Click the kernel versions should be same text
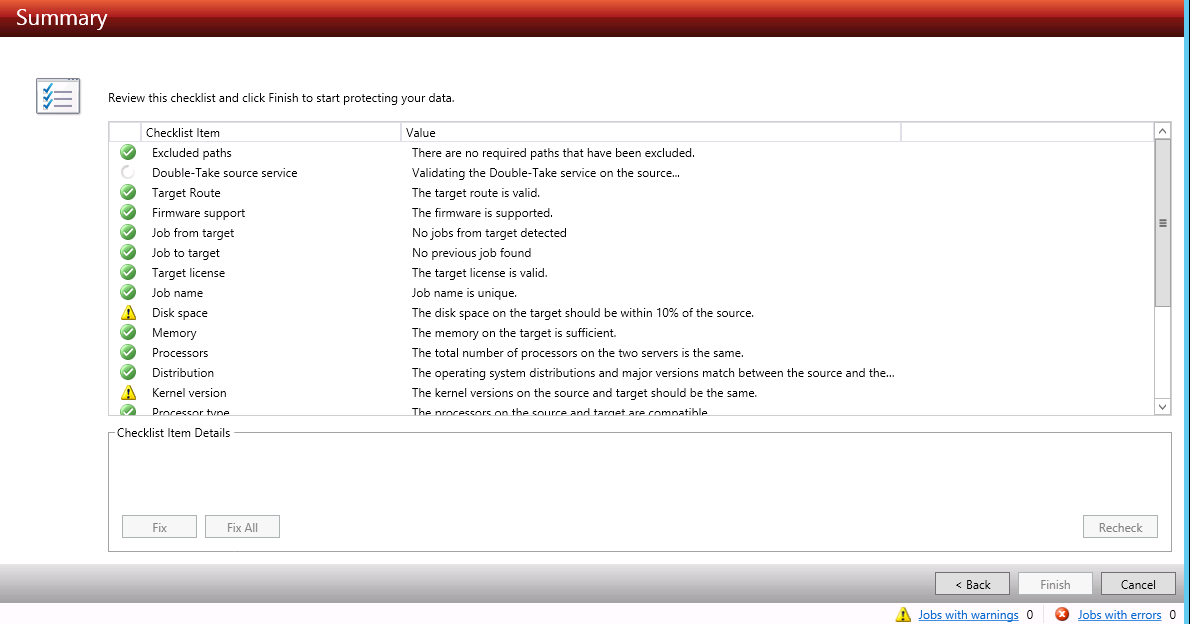Screen dimensions: 1190x624 tap(584, 392)
